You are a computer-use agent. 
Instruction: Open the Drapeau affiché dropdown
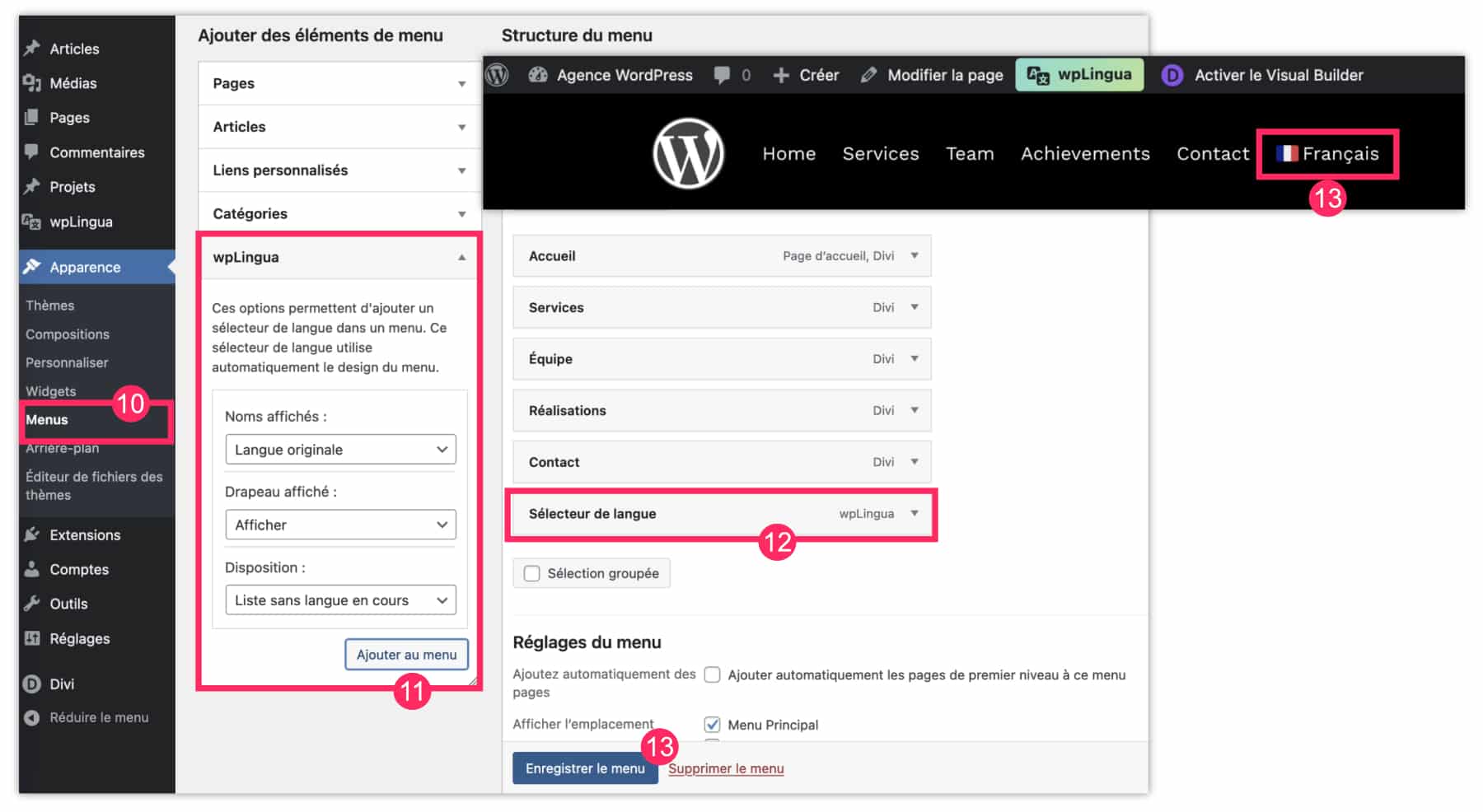(x=340, y=525)
